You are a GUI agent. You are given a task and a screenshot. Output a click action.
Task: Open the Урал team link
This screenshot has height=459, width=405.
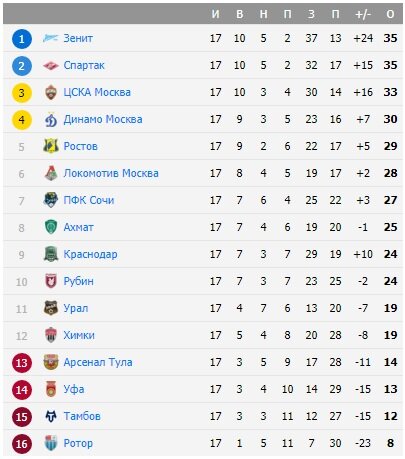(76, 308)
